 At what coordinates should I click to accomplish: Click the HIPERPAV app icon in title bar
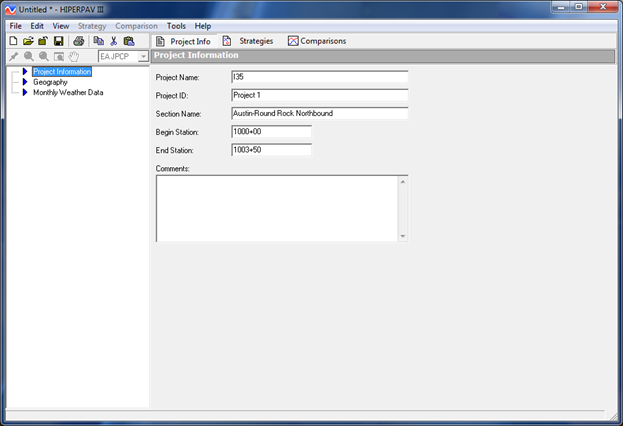click(x=10, y=10)
